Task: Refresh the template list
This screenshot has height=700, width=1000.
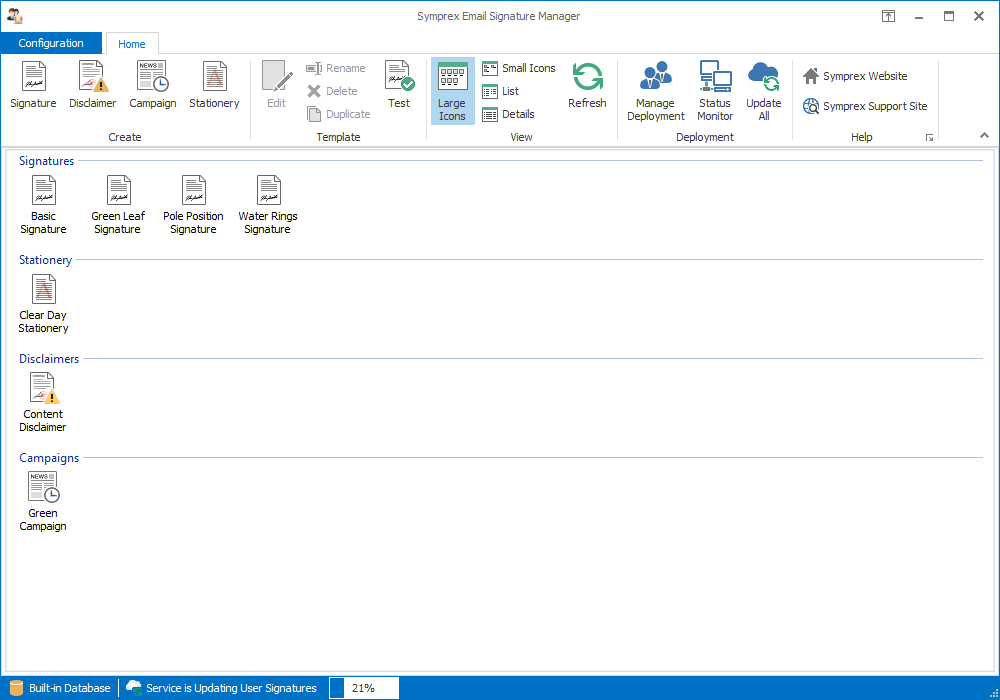Action: (x=587, y=85)
